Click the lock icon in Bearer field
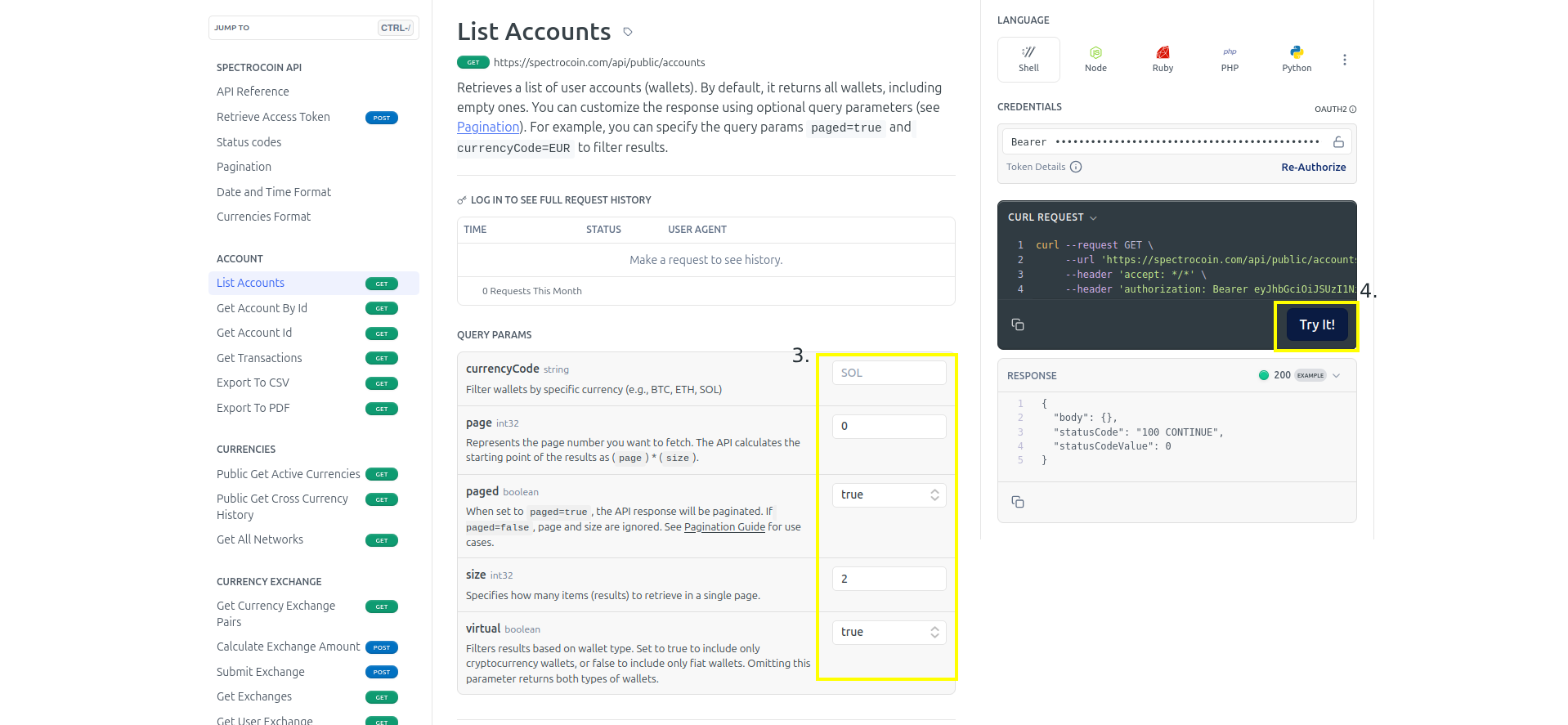 click(x=1338, y=142)
